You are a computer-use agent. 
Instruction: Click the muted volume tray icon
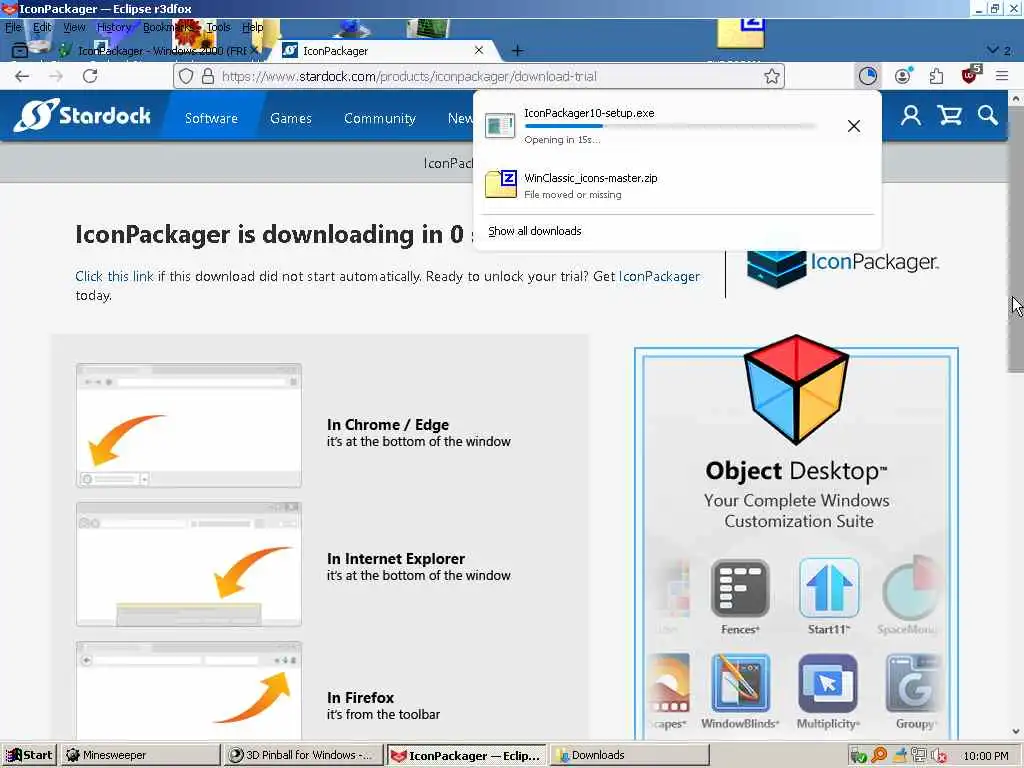click(x=938, y=755)
